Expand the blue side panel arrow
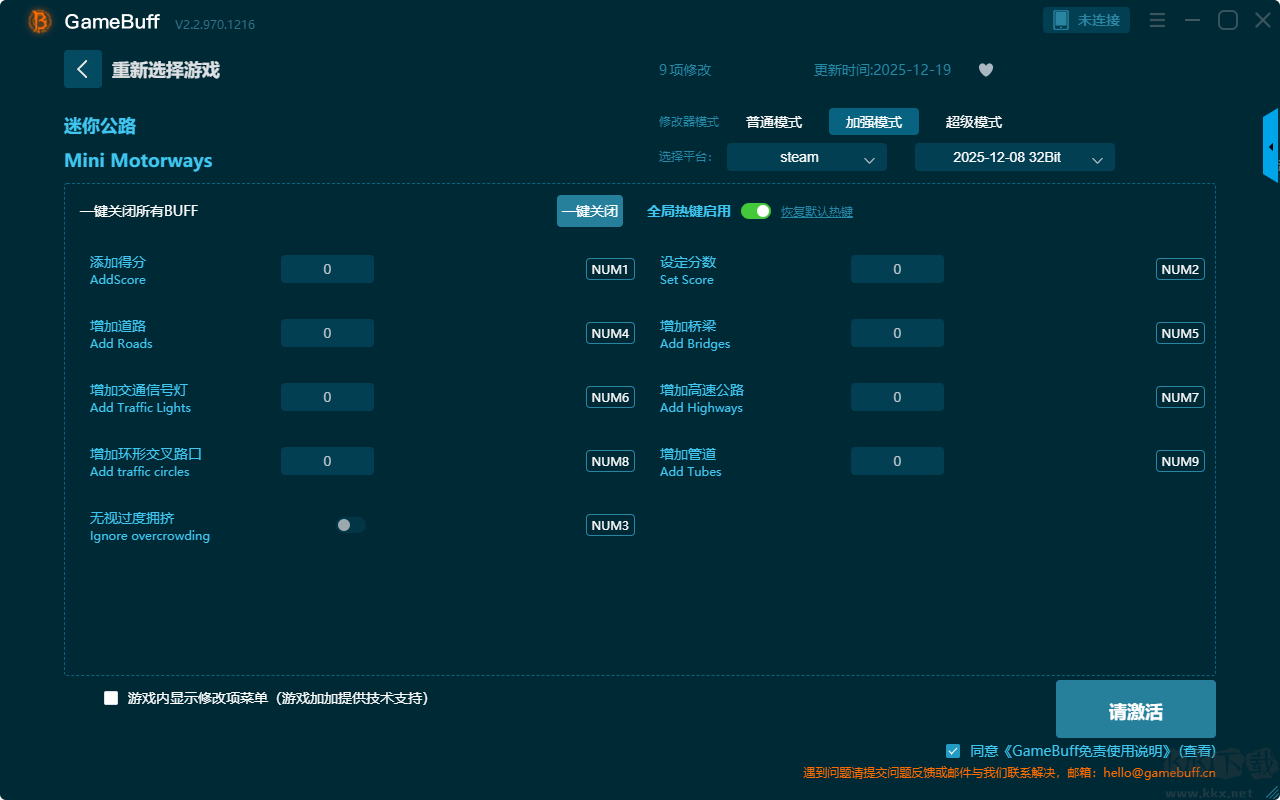 [1270, 147]
